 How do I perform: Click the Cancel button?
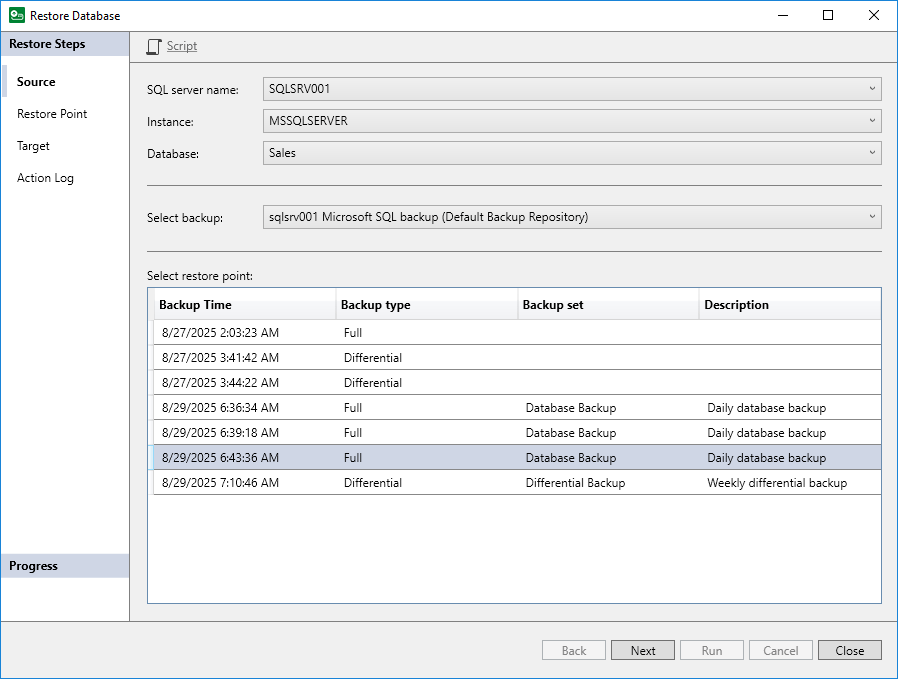pos(780,650)
